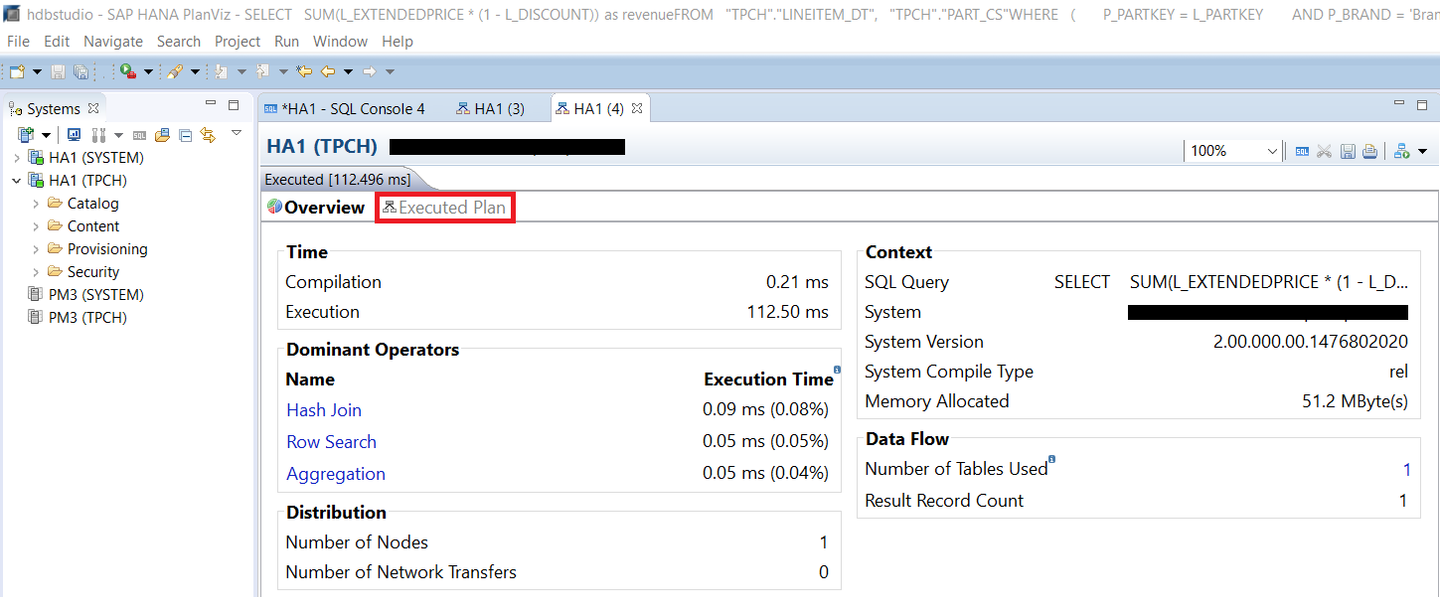Click the print icon in PlanViz toolbar
The image size is (1440, 597).
(1370, 151)
